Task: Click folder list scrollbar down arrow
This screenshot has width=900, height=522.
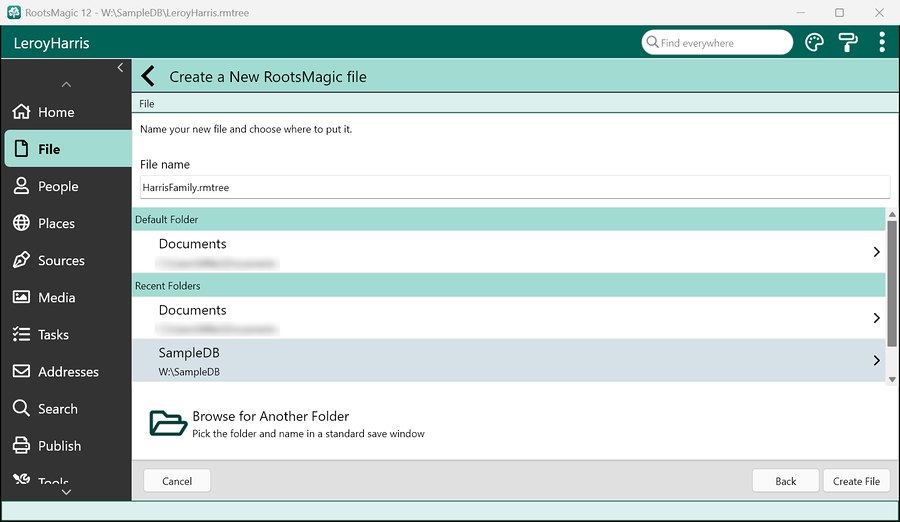Action: pos(892,379)
